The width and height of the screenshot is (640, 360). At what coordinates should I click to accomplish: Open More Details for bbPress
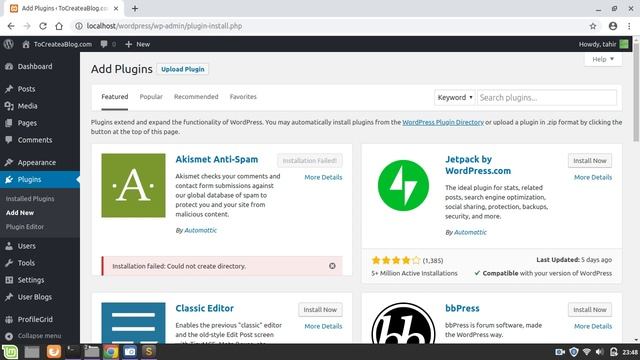point(593,327)
